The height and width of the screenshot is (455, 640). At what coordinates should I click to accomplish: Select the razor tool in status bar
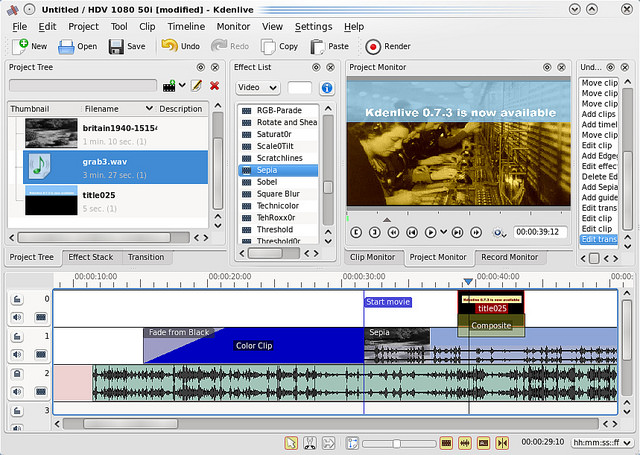pyautogui.click(x=310, y=443)
